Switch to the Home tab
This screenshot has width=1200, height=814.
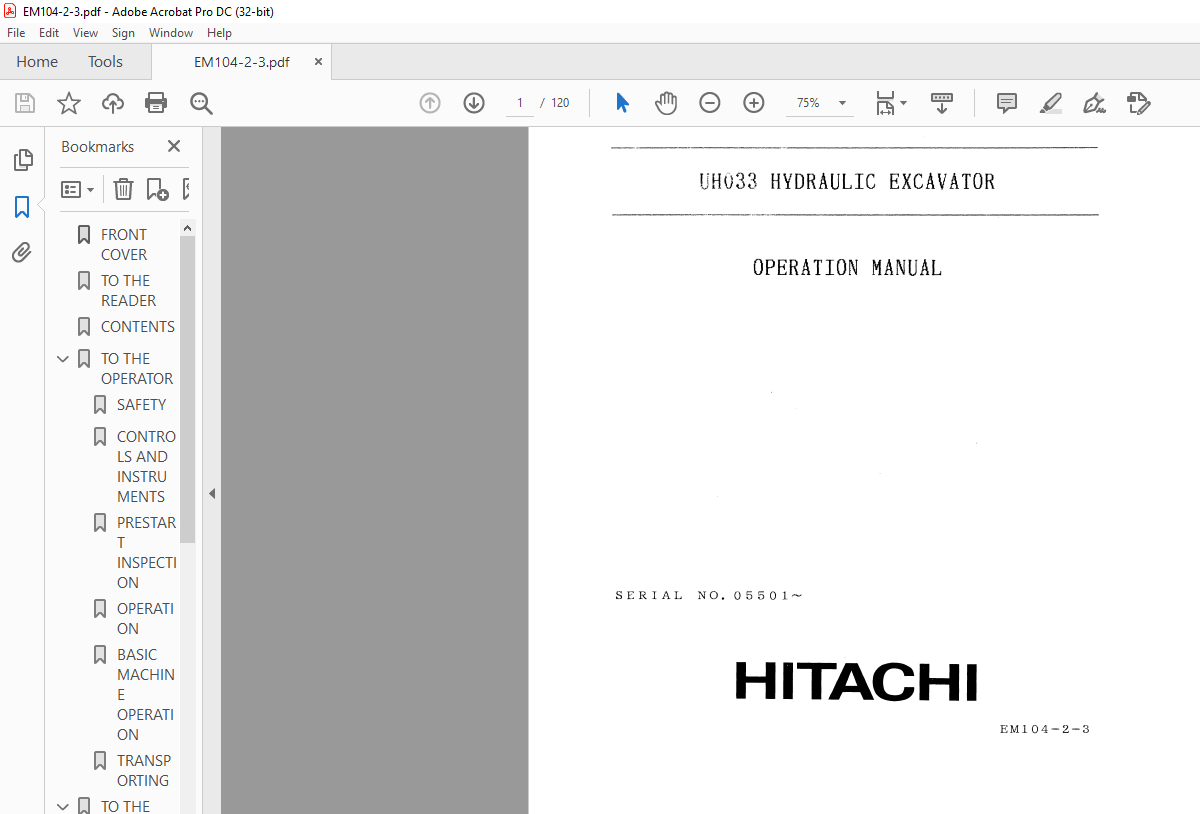pyautogui.click(x=37, y=61)
